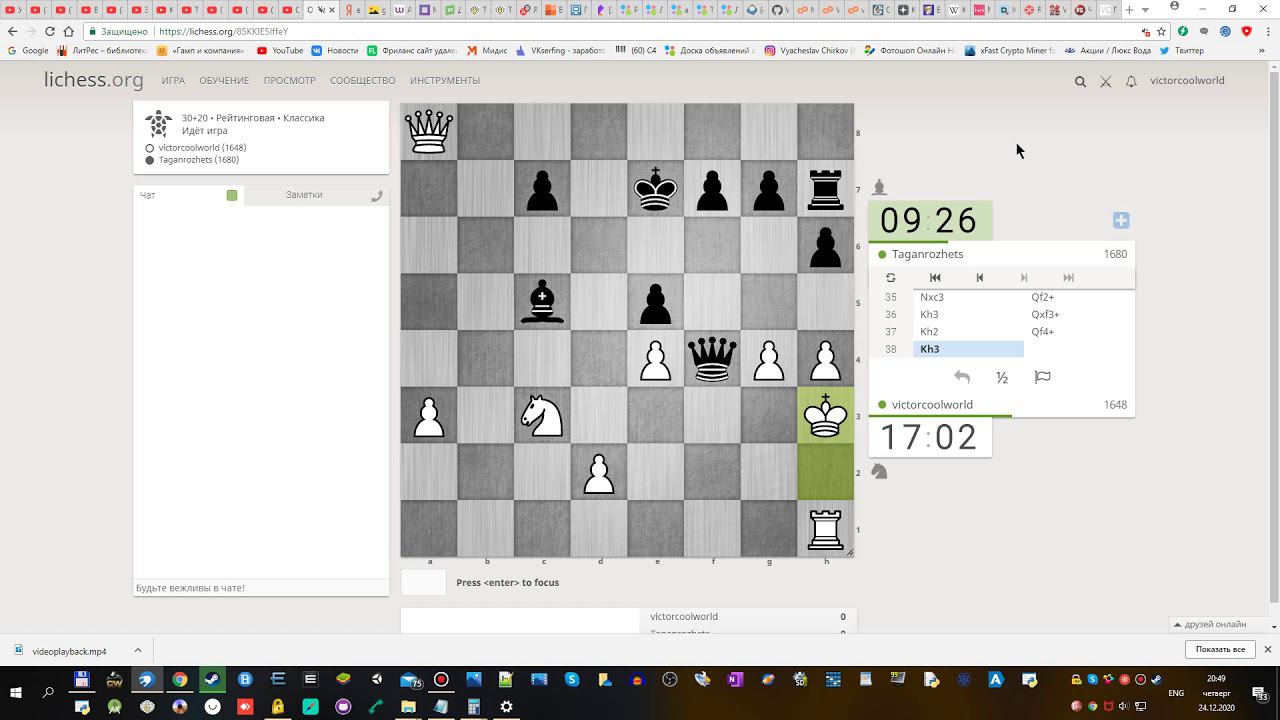Give opponent more time with plus icon
Screen dimensions: 1280x720
click(x=1121, y=220)
